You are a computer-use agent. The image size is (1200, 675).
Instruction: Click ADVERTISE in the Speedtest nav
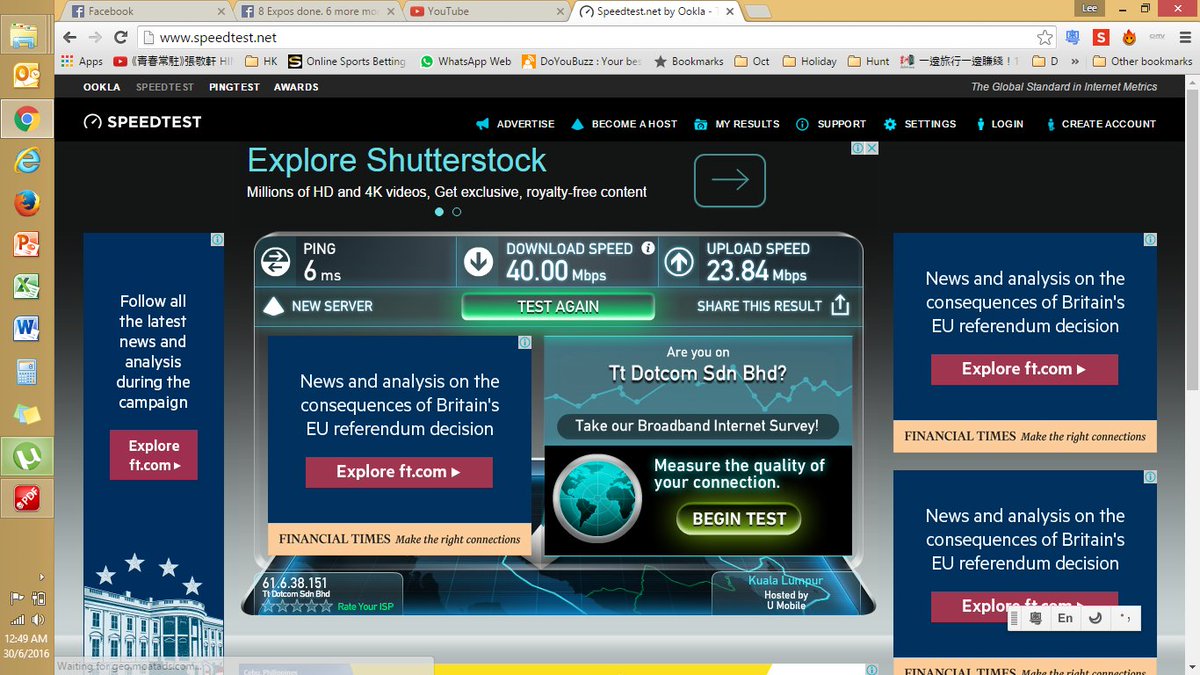click(x=515, y=124)
